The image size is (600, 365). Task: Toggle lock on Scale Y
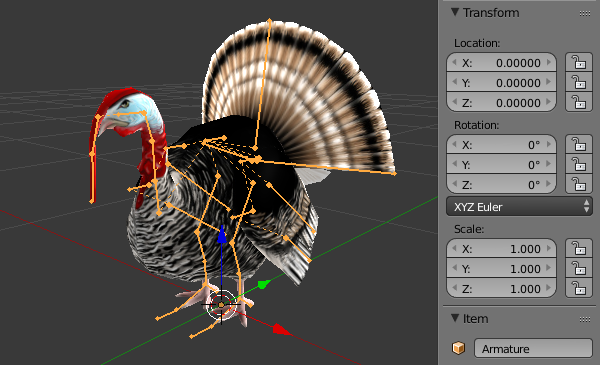tap(579, 268)
